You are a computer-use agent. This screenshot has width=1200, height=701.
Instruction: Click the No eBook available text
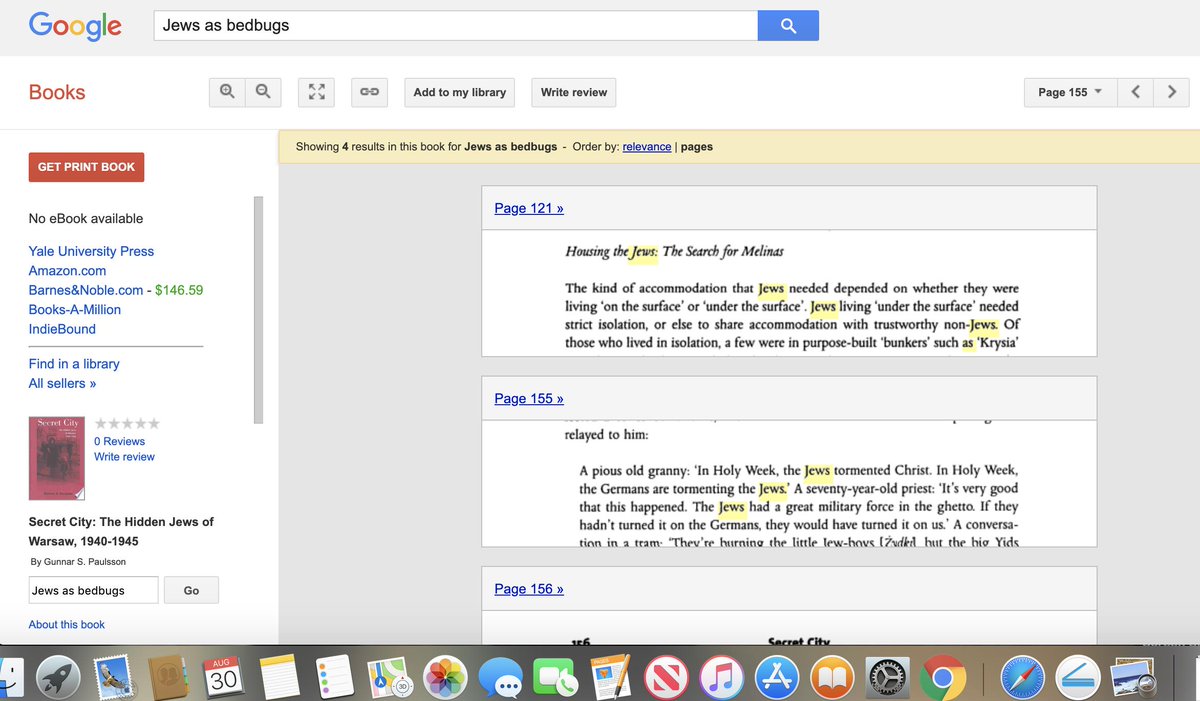[86, 218]
